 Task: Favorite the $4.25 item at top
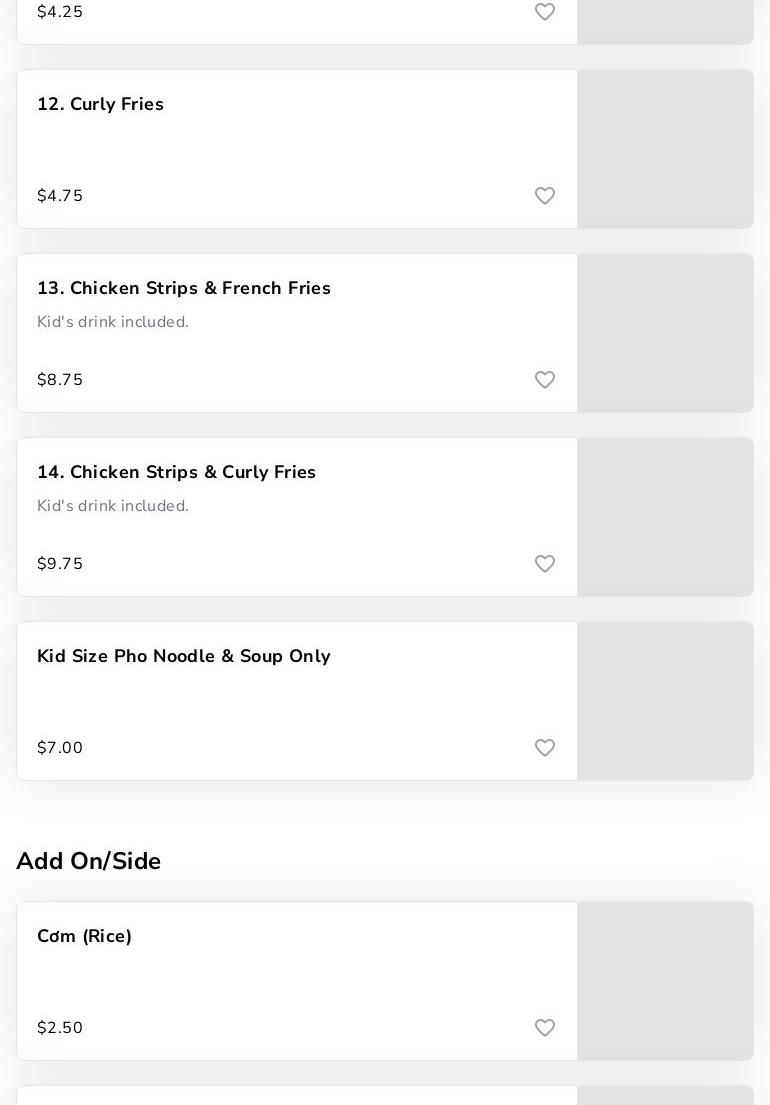coord(545,12)
